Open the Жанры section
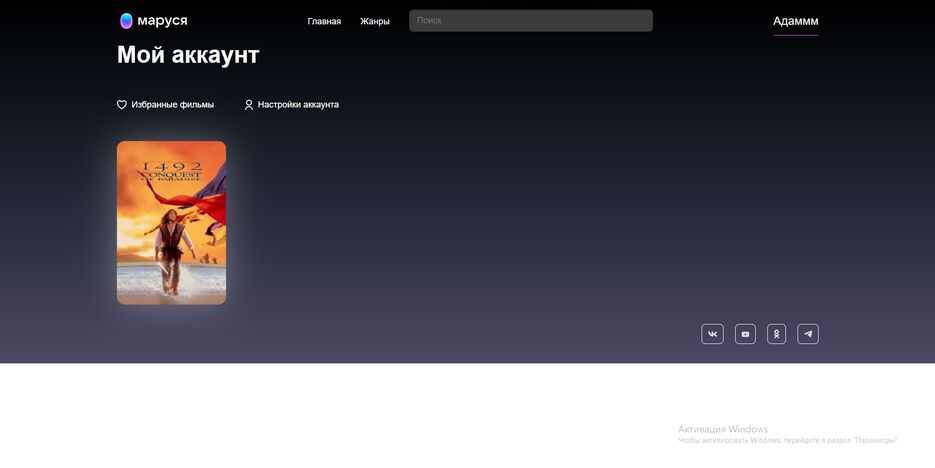Viewport: 935px width, 468px height. [x=374, y=21]
